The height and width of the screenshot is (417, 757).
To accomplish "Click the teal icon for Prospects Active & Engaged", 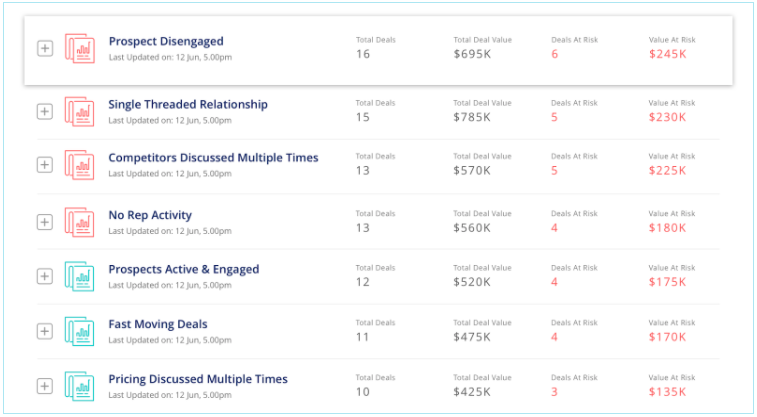I will 80,276.
